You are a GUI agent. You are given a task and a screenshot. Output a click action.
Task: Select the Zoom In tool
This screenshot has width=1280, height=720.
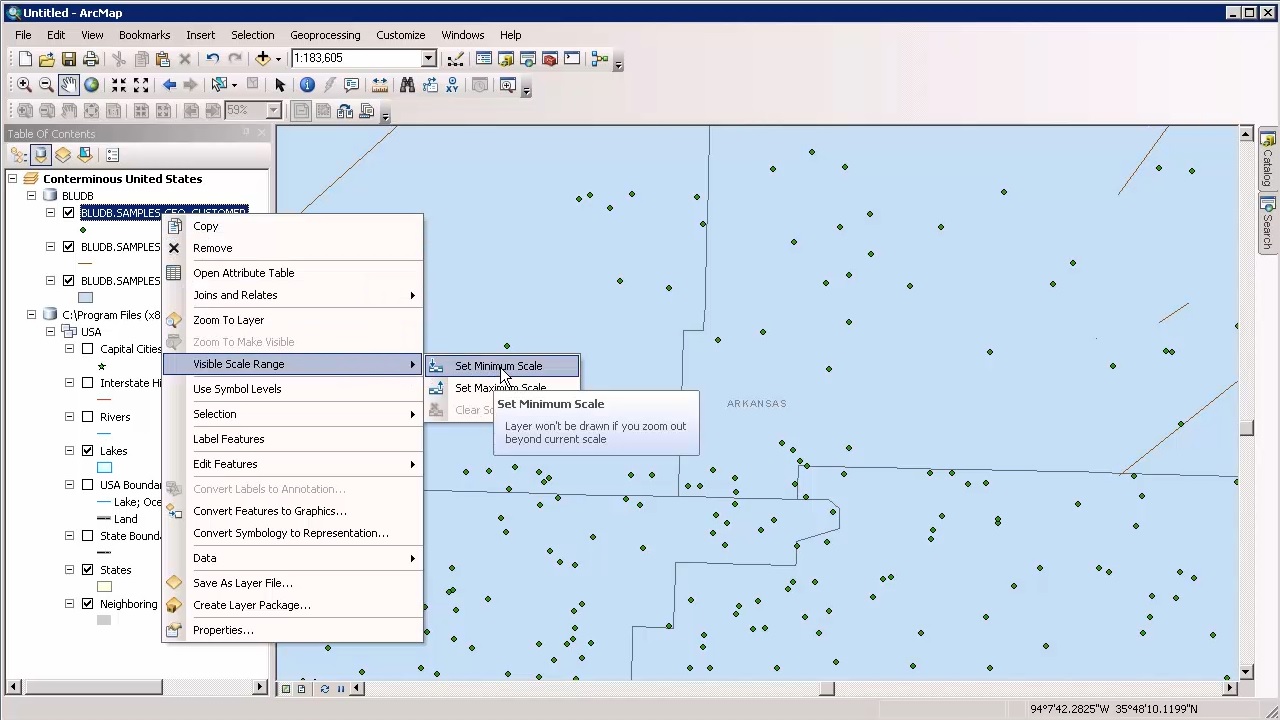[x=24, y=85]
